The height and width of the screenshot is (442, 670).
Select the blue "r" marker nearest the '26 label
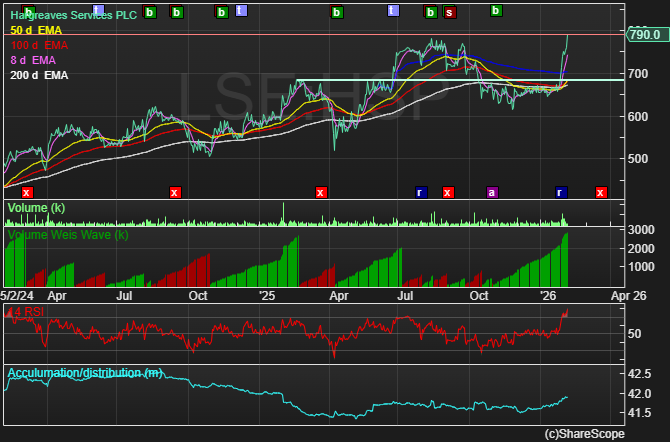[561, 192]
